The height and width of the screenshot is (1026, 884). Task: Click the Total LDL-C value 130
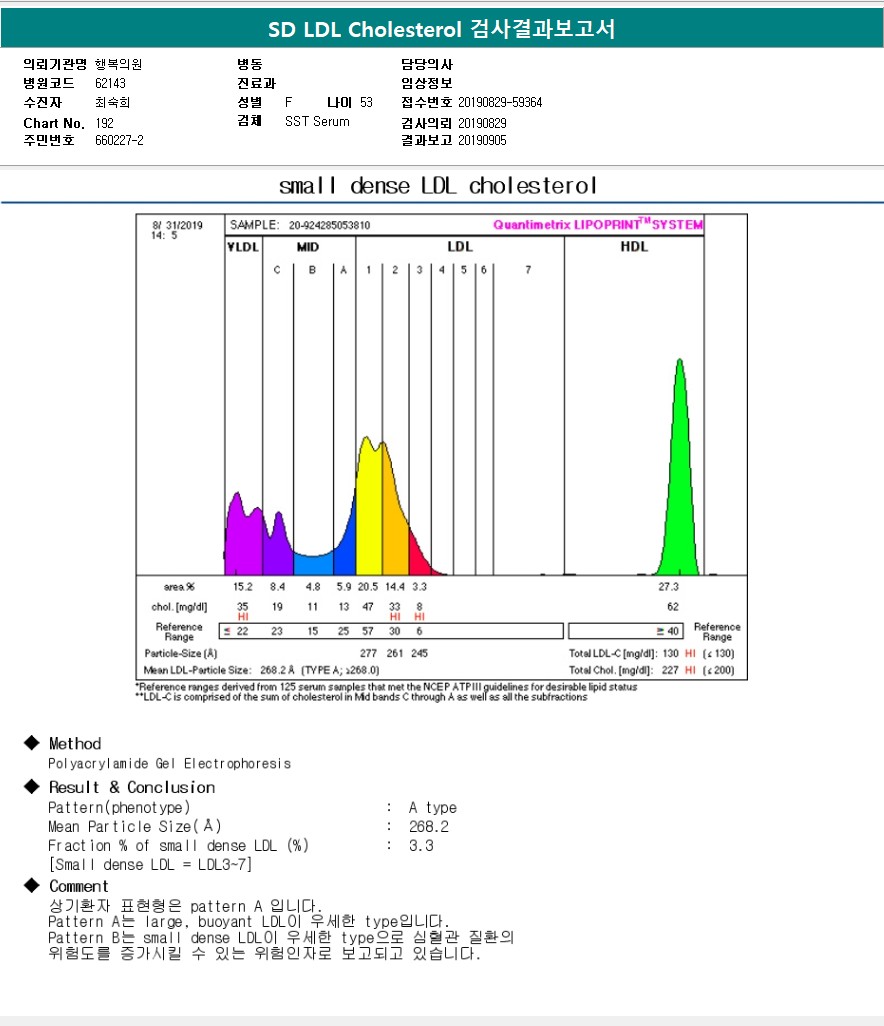coord(668,653)
